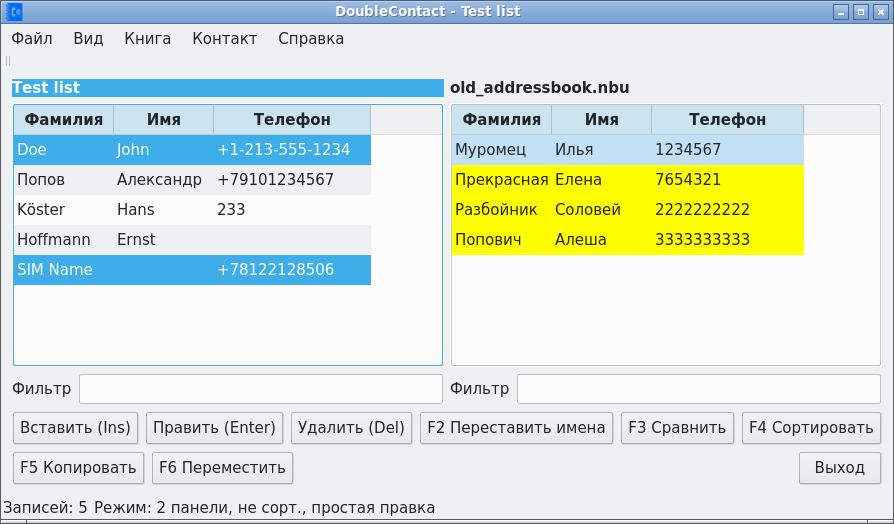This screenshot has width=894, height=524.
Task: Click the Test list panel title
Action: pos(227,88)
